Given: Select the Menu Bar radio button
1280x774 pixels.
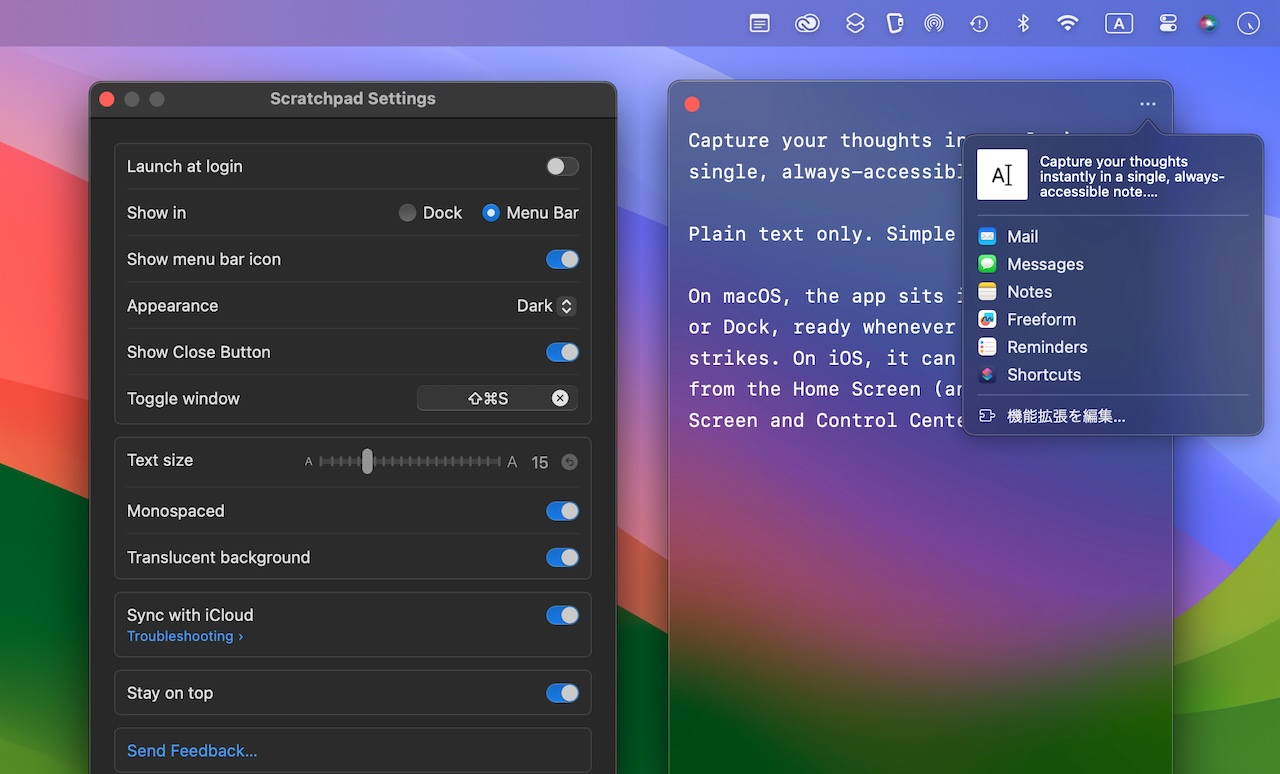Looking at the screenshot, I should coord(490,213).
